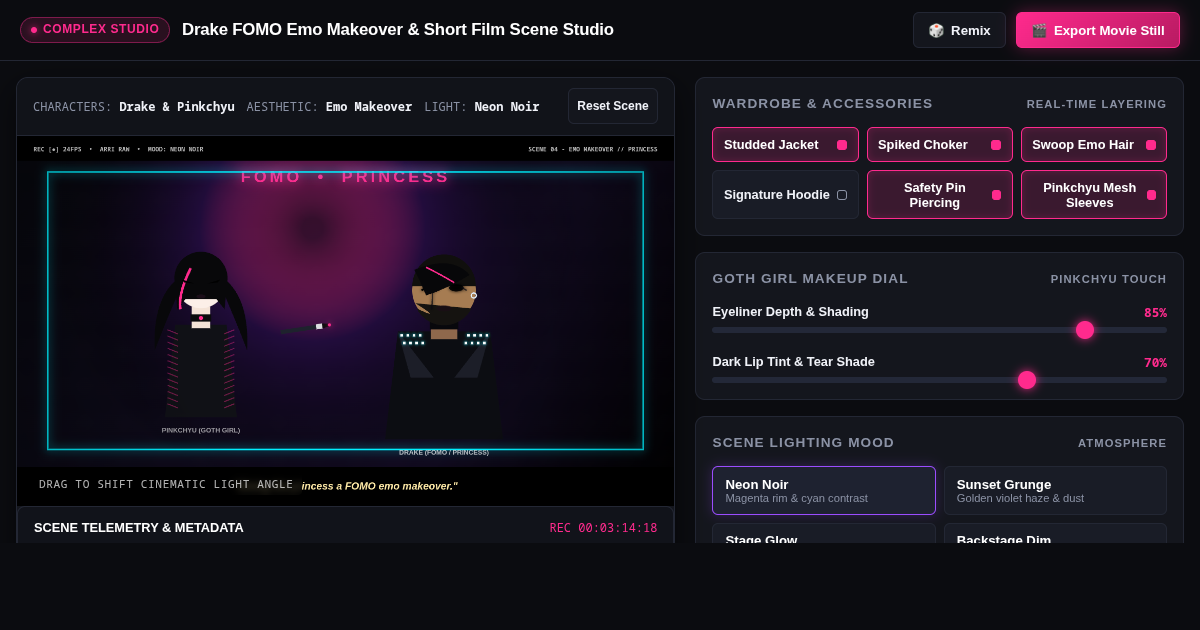Click the 'PINKCHYU (GOTH GIRL)' caption
This screenshot has width=1200, height=630.
pyautogui.click(x=201, y=430)
